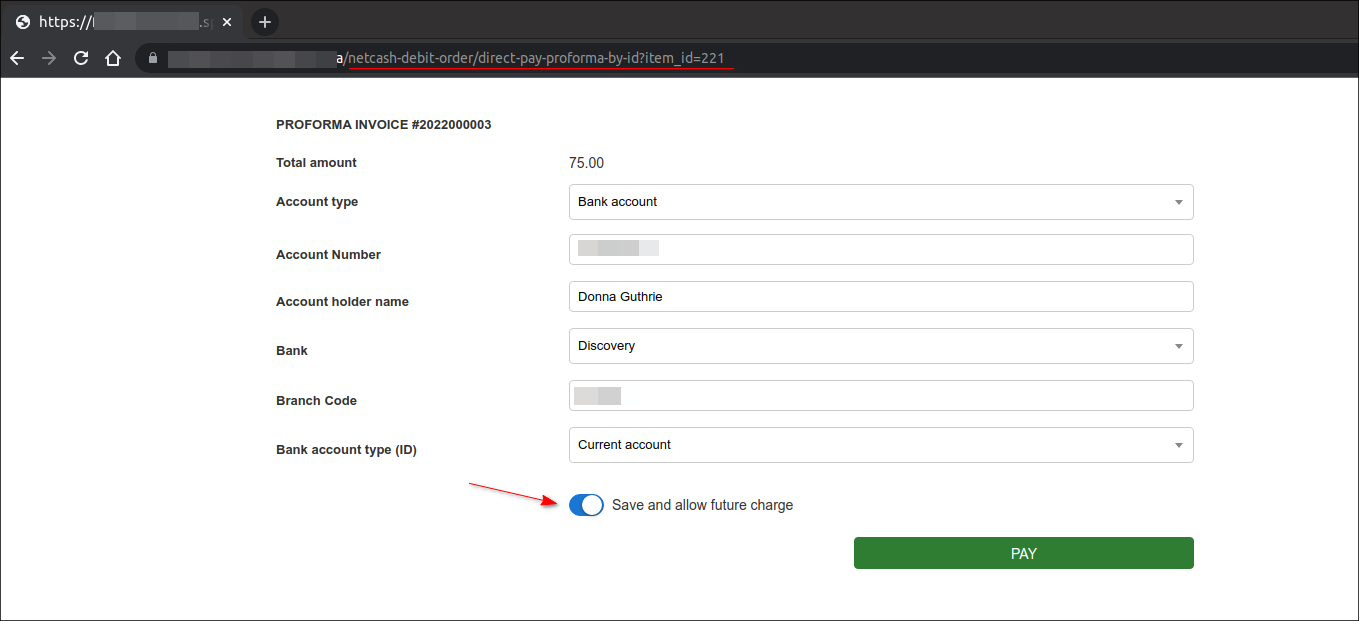Focus the Account Number field
The image size is (1359, 621).
point(880,250)
